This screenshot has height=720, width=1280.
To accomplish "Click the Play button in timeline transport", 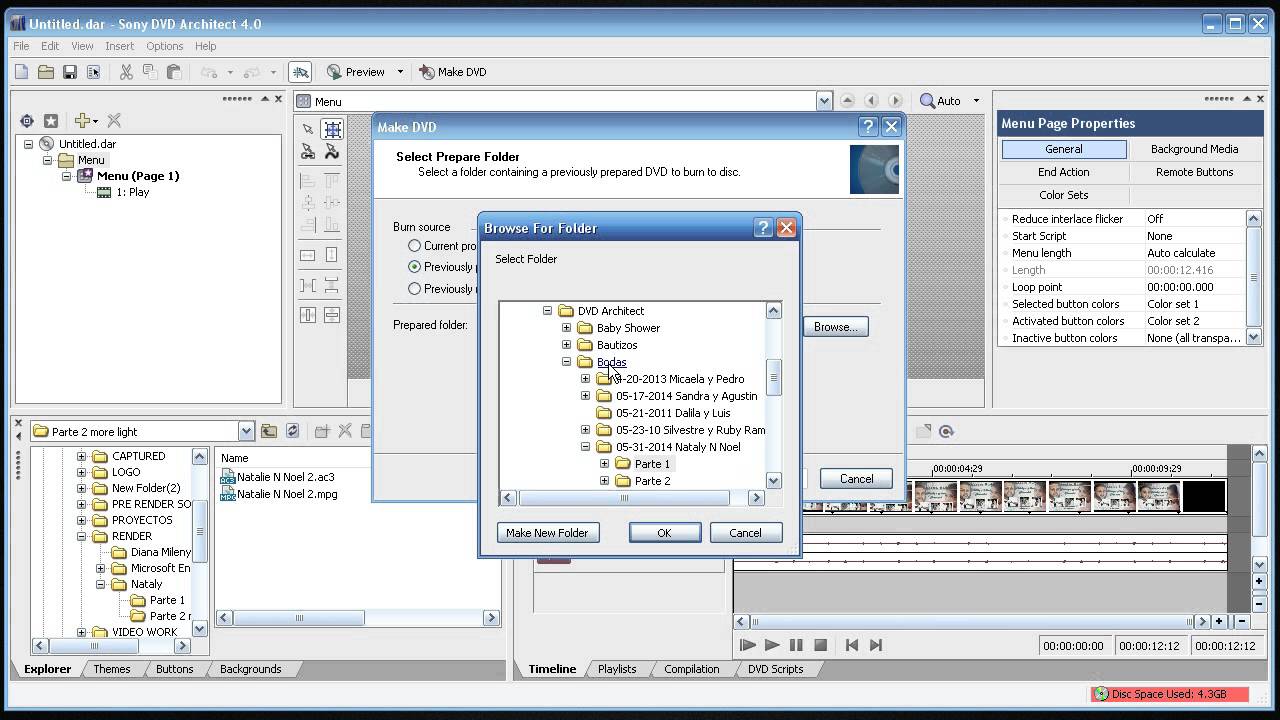I will click(772, 645).
